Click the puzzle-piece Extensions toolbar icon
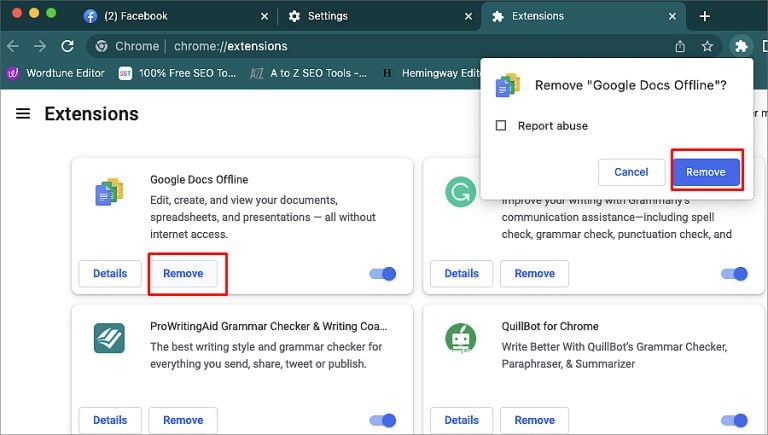 click(x=740, y=46)
